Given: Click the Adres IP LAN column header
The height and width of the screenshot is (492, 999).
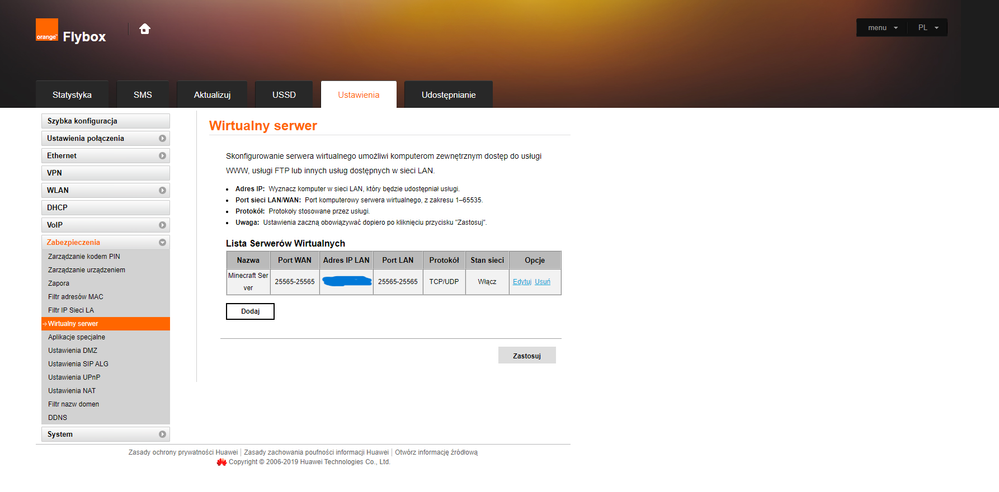Looking at the screenshot, I should pos(346,260).
